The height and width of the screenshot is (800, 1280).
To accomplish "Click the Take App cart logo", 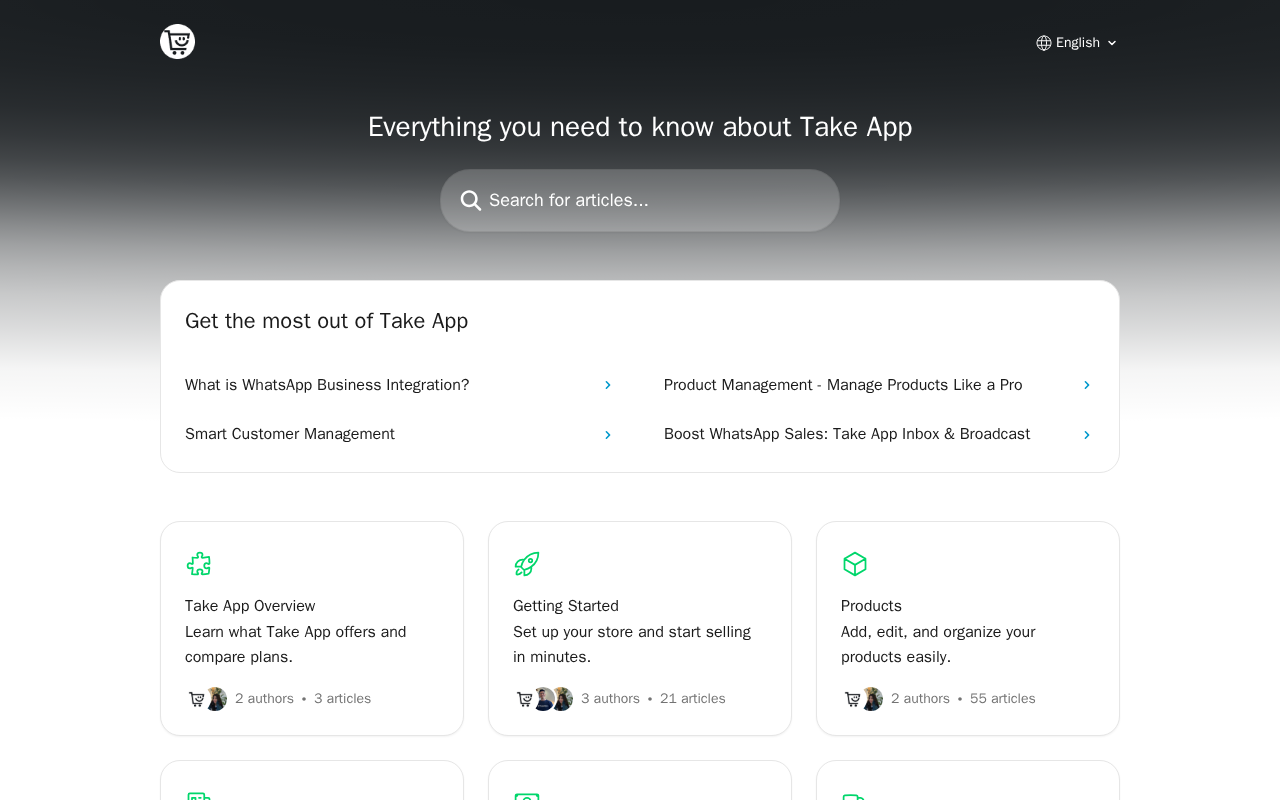I will [x=177, y=42].
